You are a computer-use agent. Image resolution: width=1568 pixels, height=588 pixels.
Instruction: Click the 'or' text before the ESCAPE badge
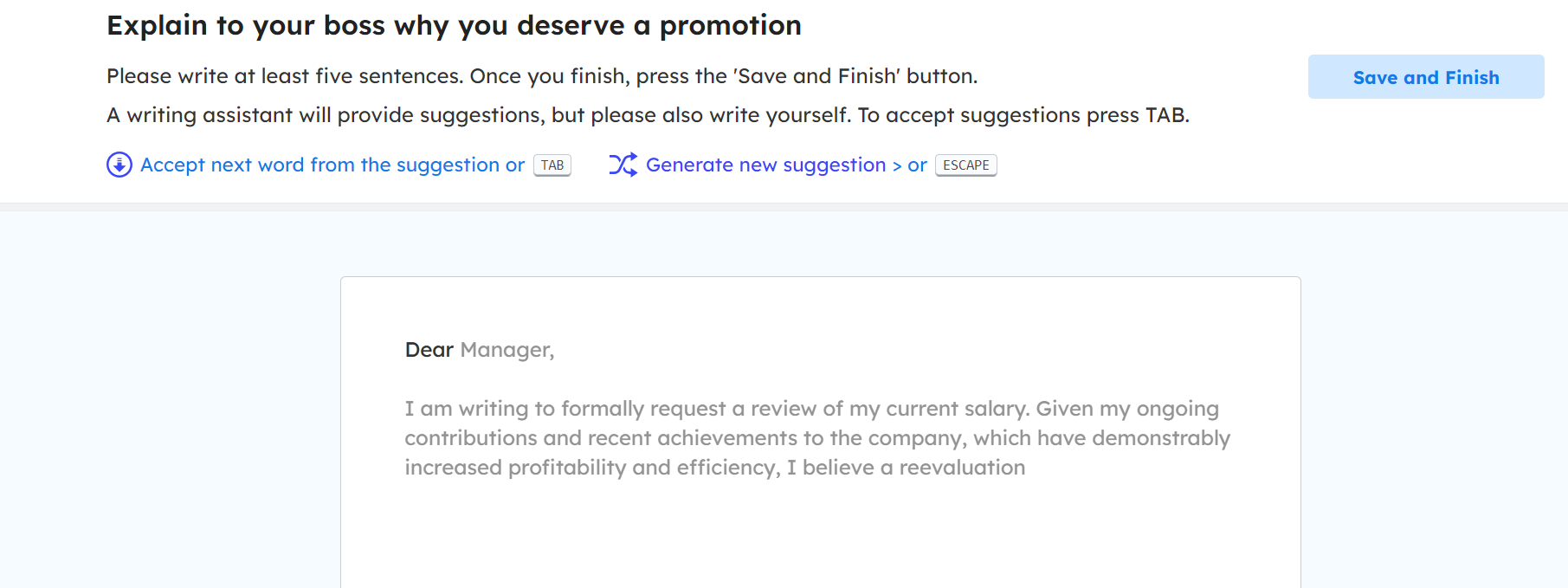click(917, 165)
